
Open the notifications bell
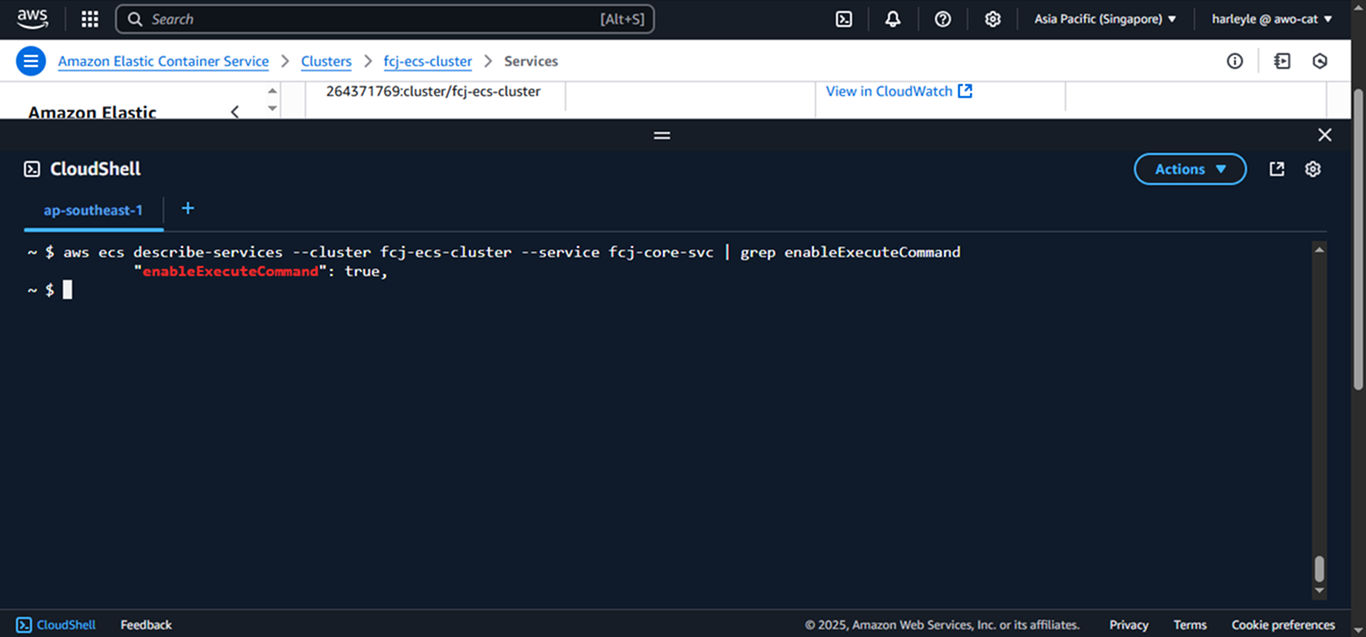(893, 19)
